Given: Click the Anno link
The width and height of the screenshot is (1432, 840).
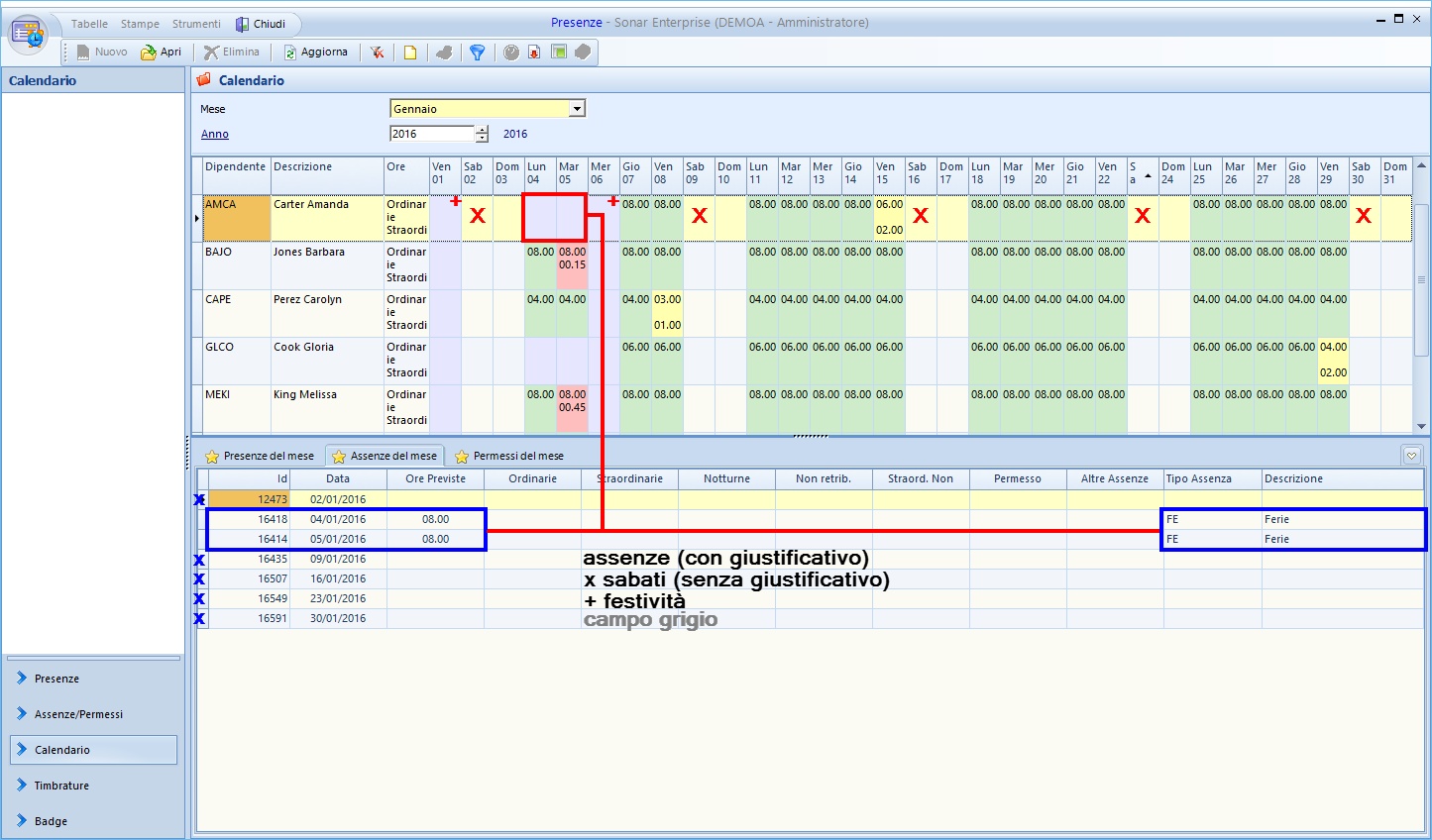Looking at the screenshot, I should (x=215, y=134).
